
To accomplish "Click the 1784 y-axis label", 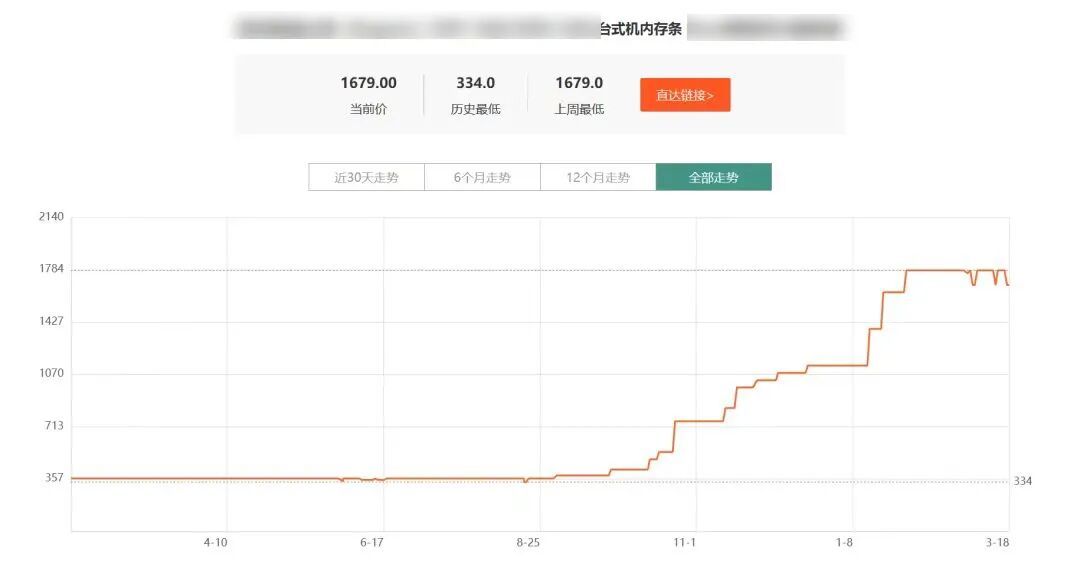I will (51, 269).
